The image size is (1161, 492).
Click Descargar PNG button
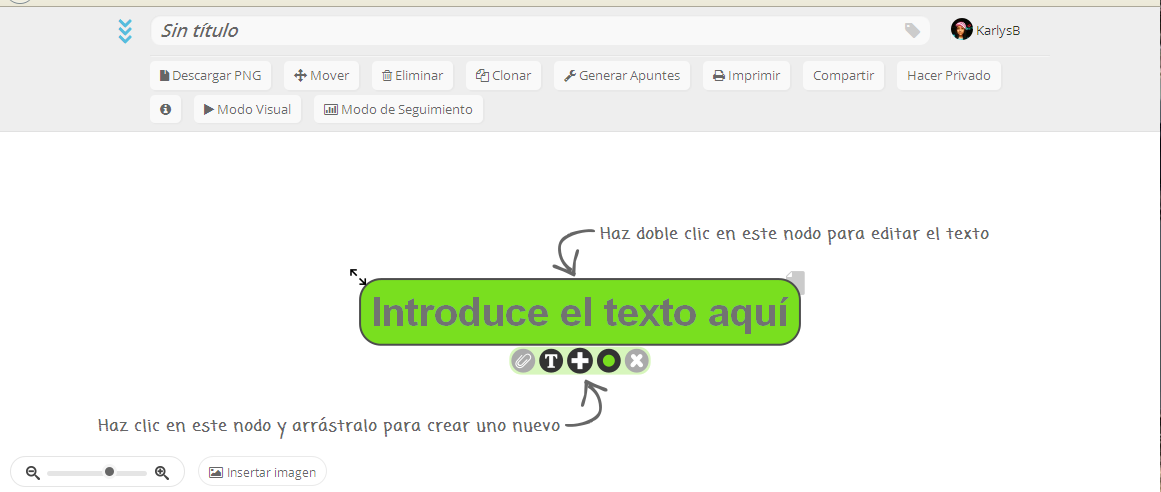(210, 76)
